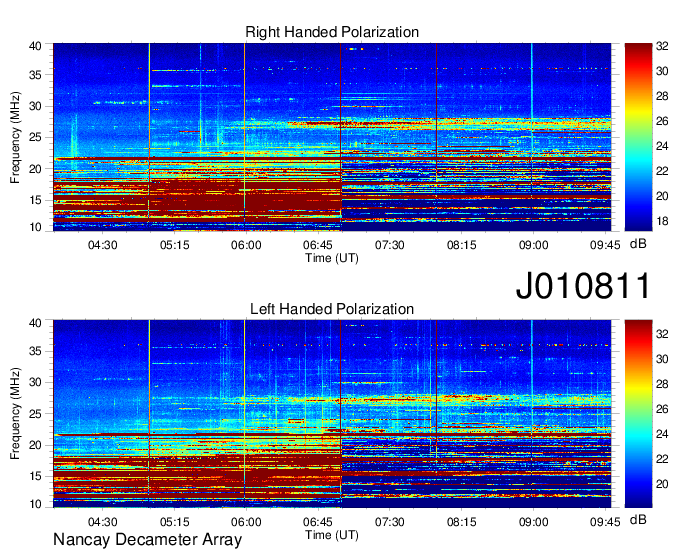680x552 pixels.
Task: Click the 'Nancay Decameter Array' caption
Action: point(147,539)
